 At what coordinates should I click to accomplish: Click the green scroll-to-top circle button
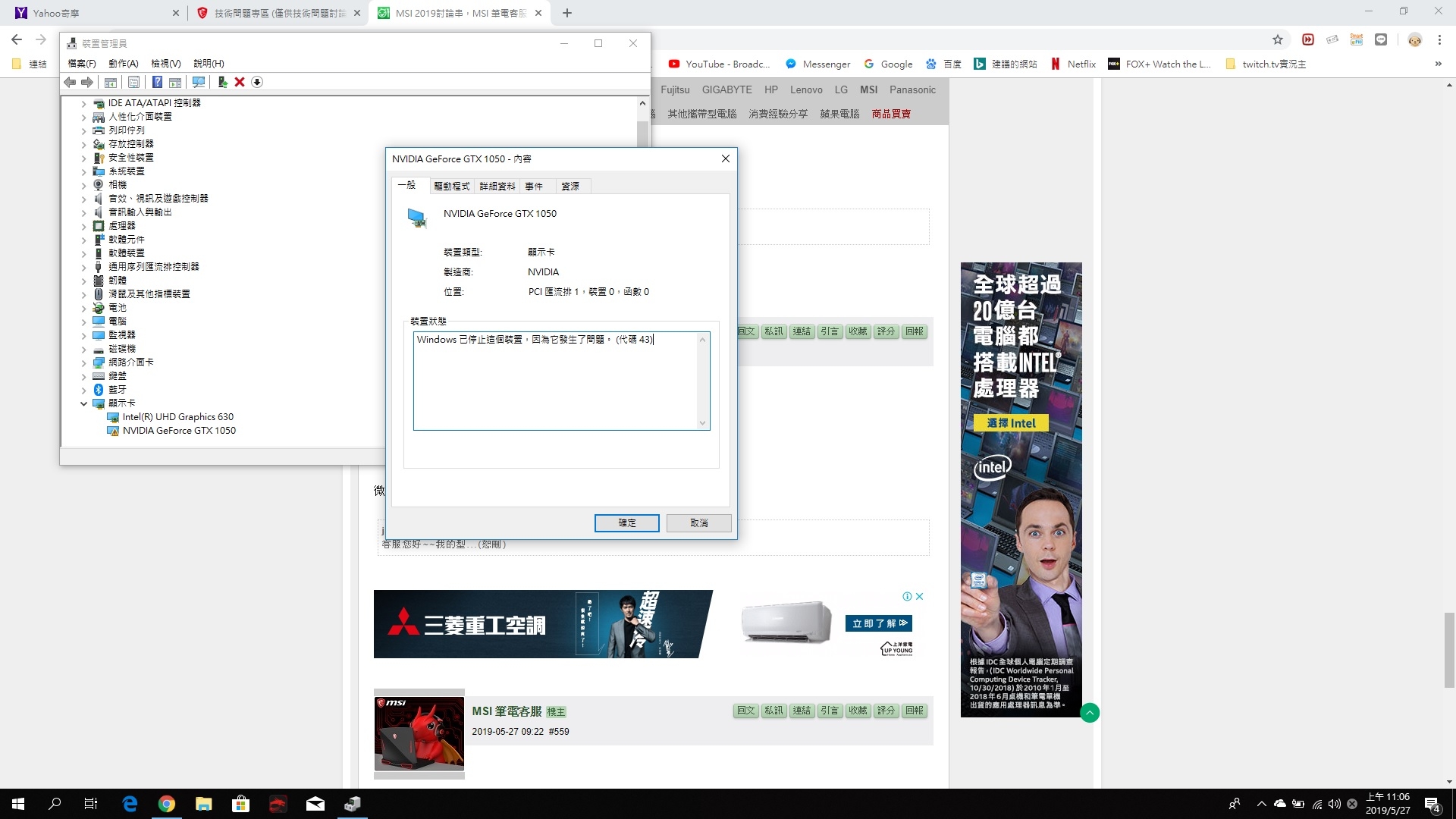click(1090, 713)
